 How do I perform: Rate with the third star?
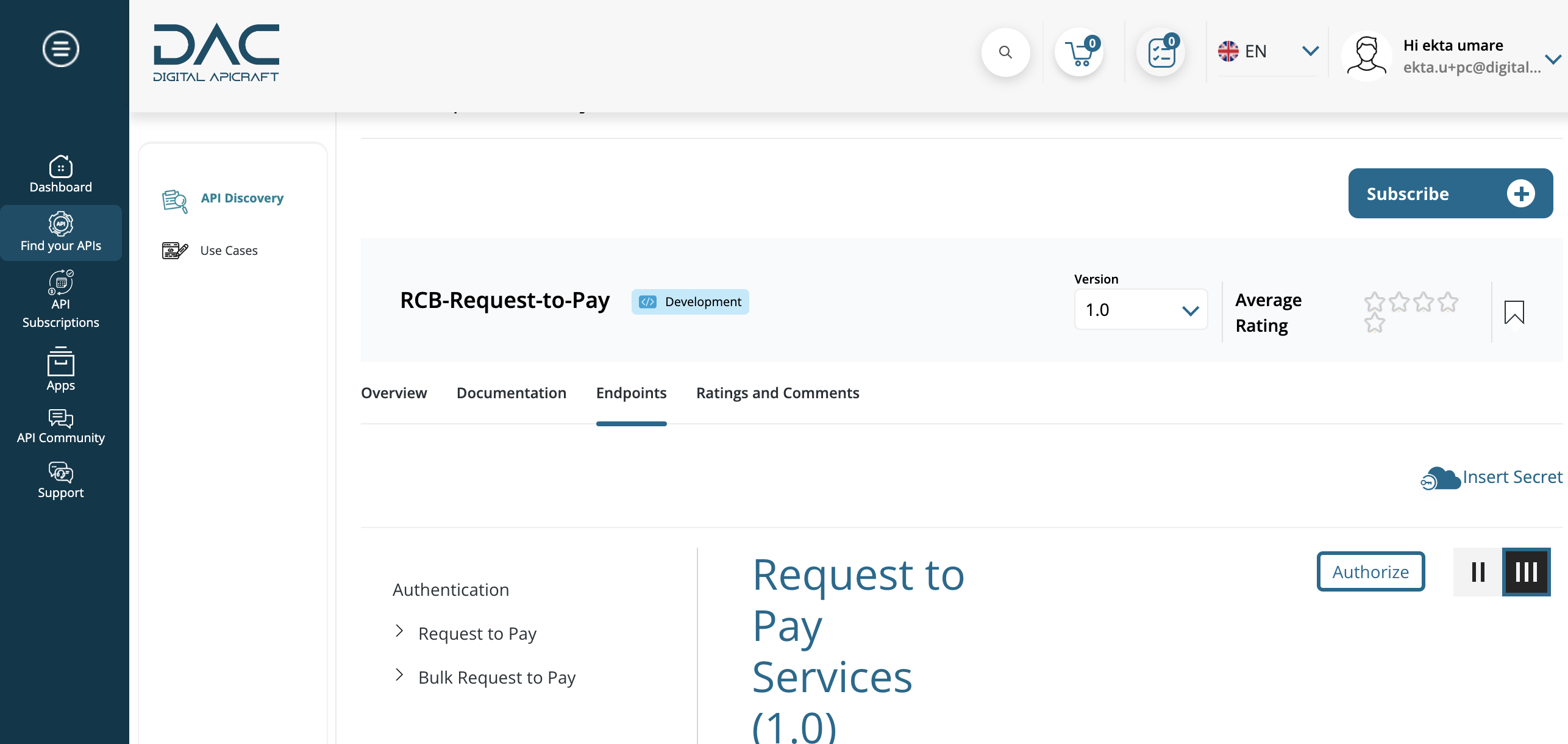pyautogui.click(x=1424, y=301)
